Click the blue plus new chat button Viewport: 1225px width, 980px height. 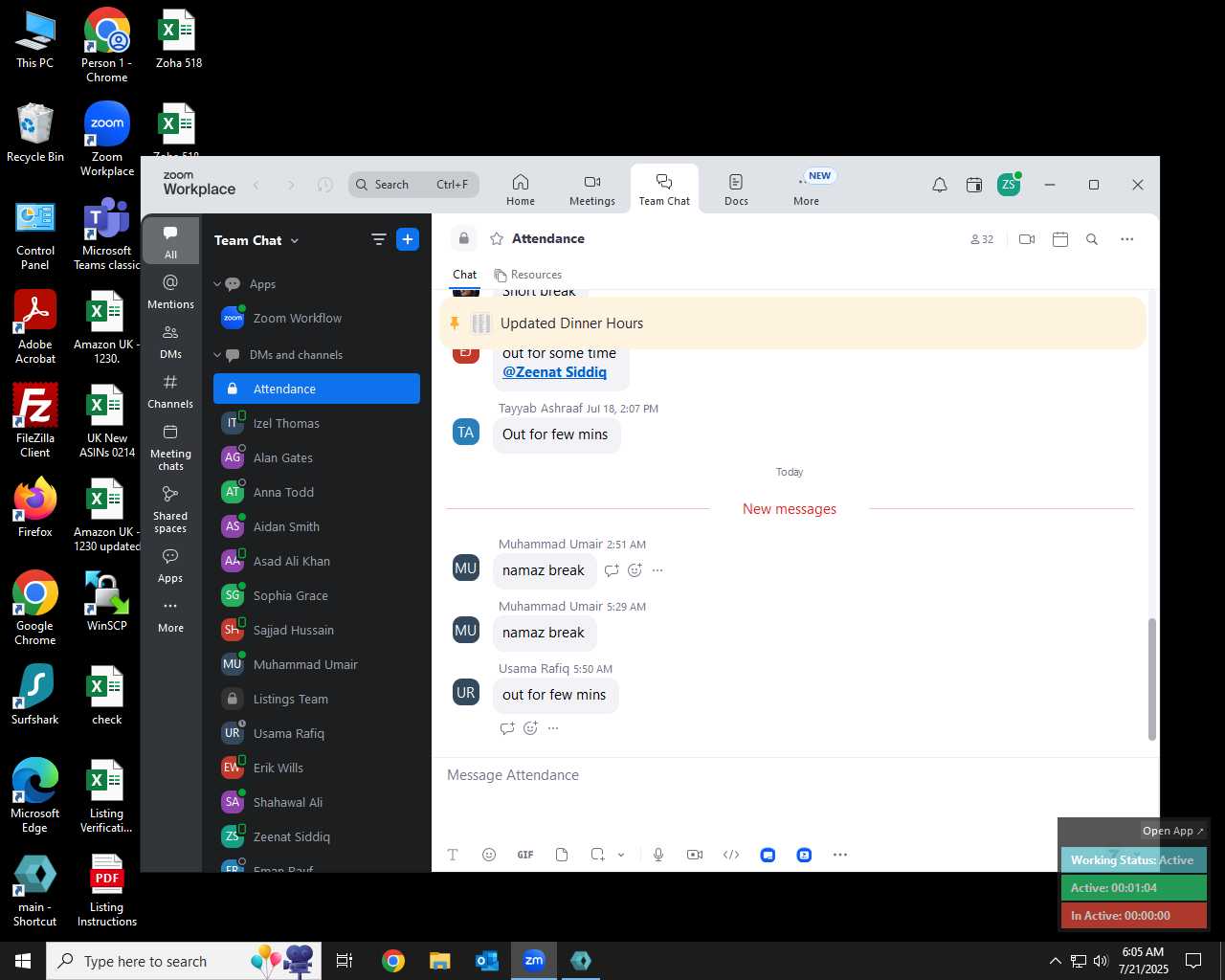pyautogui.click(x=408, y=239)
